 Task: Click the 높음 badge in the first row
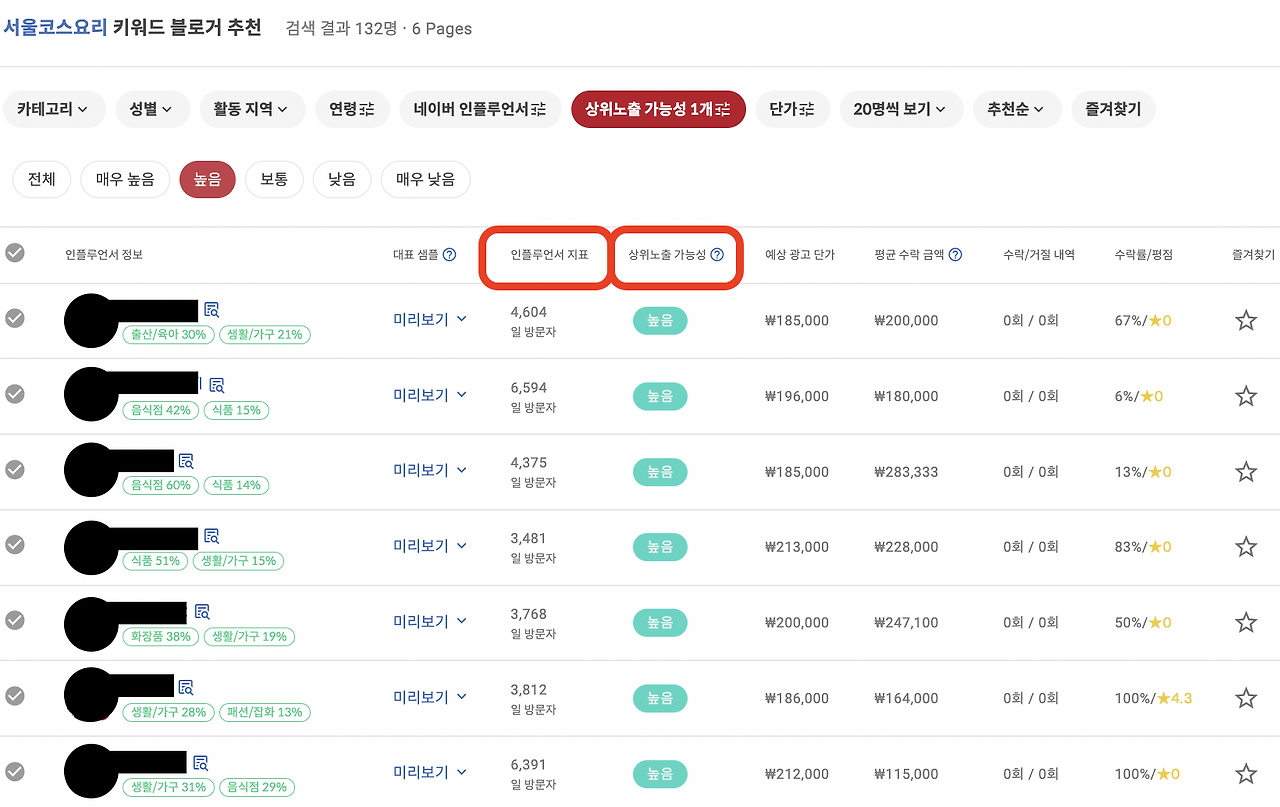[x=660, y=319]
